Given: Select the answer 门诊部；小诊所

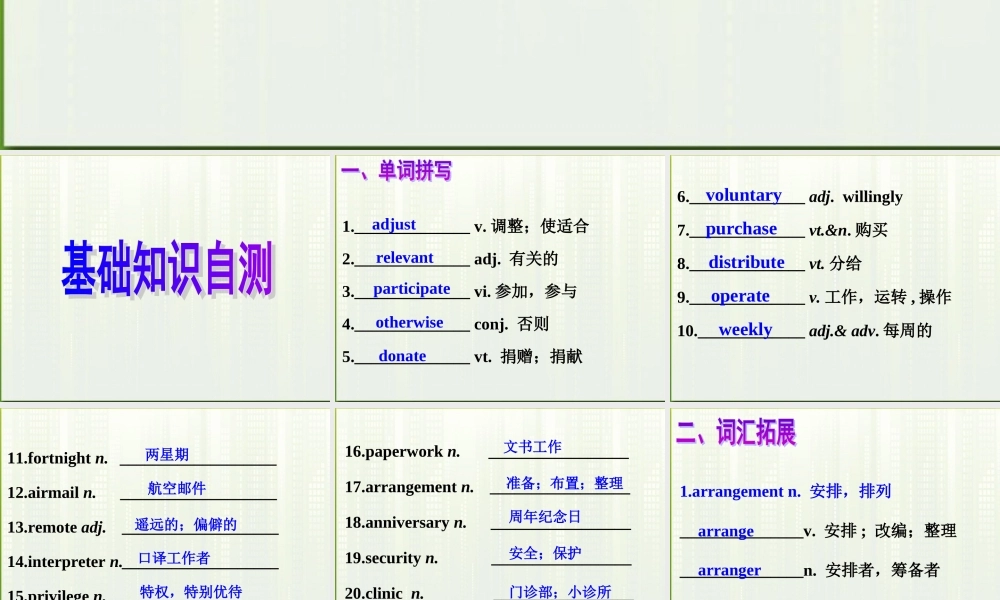Looking at the screenshot, I should click(560, 592).
